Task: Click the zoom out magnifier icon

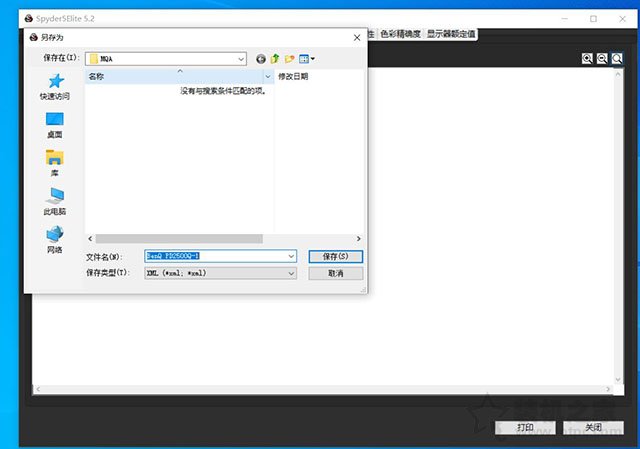Action: [602, 58]
